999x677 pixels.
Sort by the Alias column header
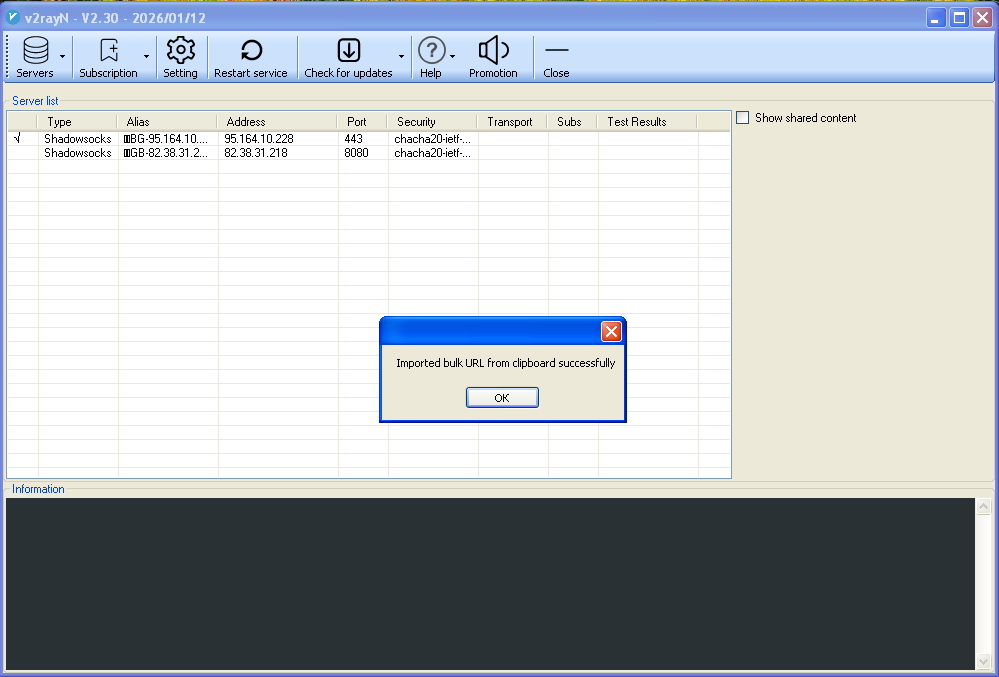167,122
